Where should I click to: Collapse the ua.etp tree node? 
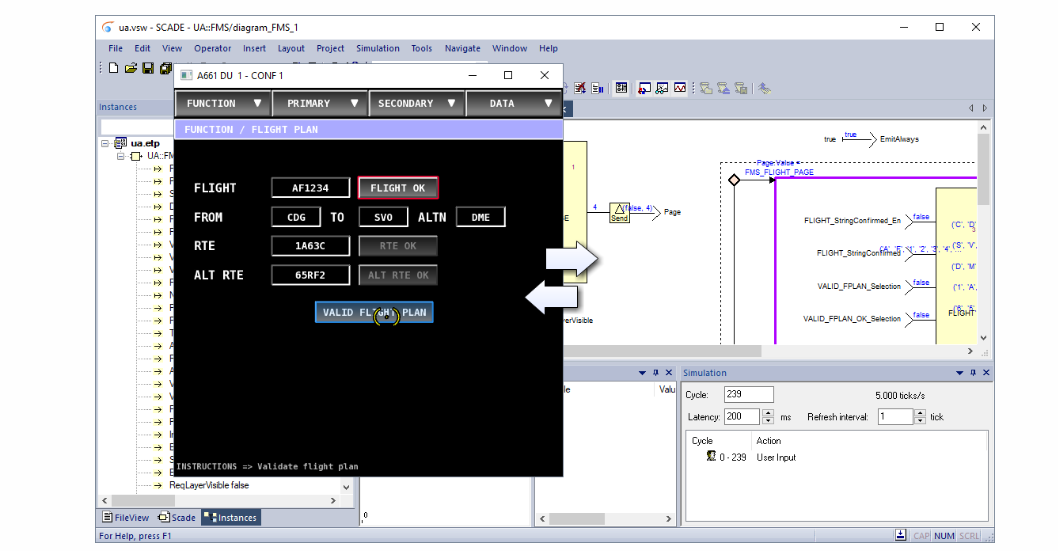[105, 144]
